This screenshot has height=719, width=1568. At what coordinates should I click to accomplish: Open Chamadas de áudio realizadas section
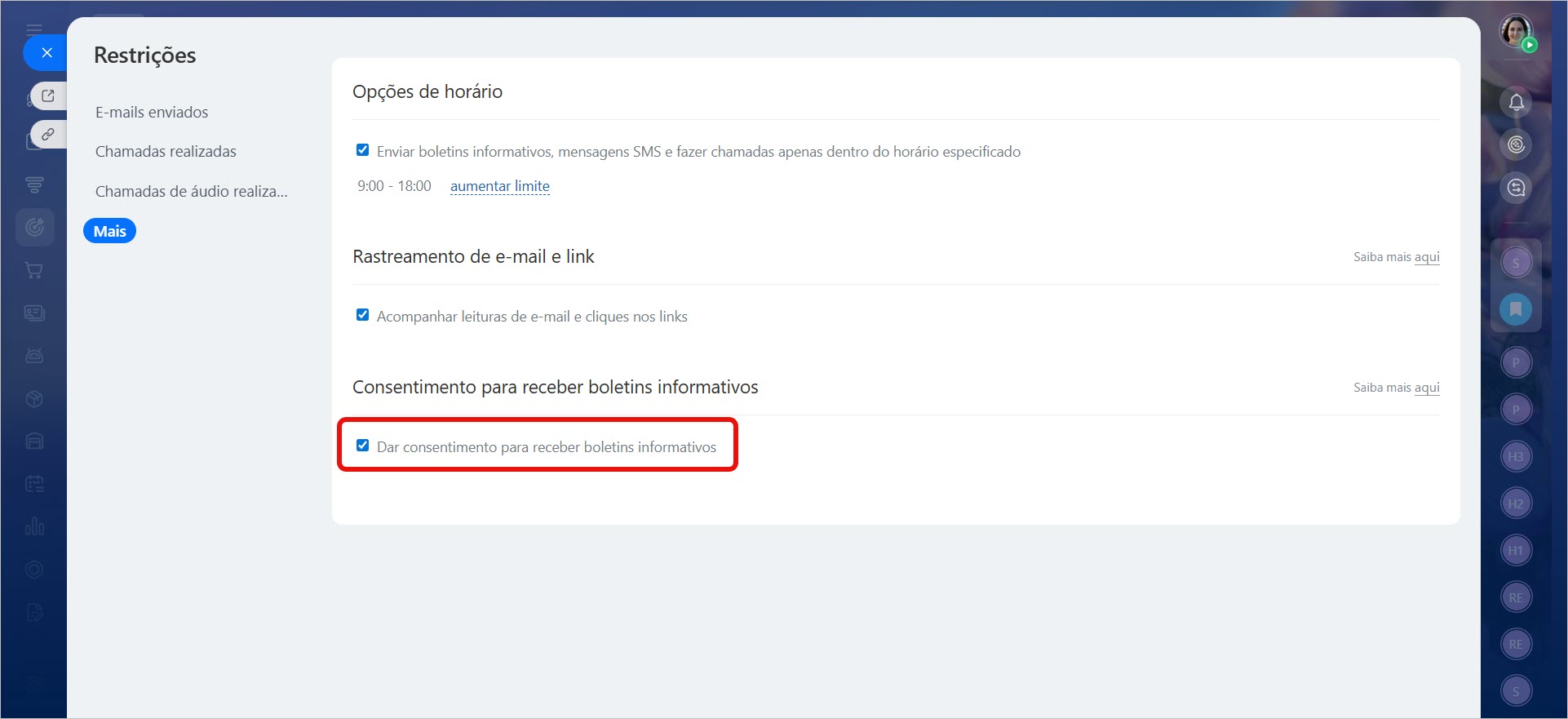(191, 192)
